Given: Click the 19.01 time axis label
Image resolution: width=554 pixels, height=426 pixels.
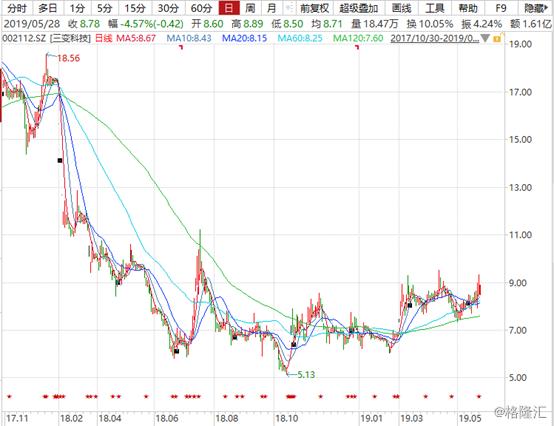Looking at the screenshot, I should coord(372,419).
